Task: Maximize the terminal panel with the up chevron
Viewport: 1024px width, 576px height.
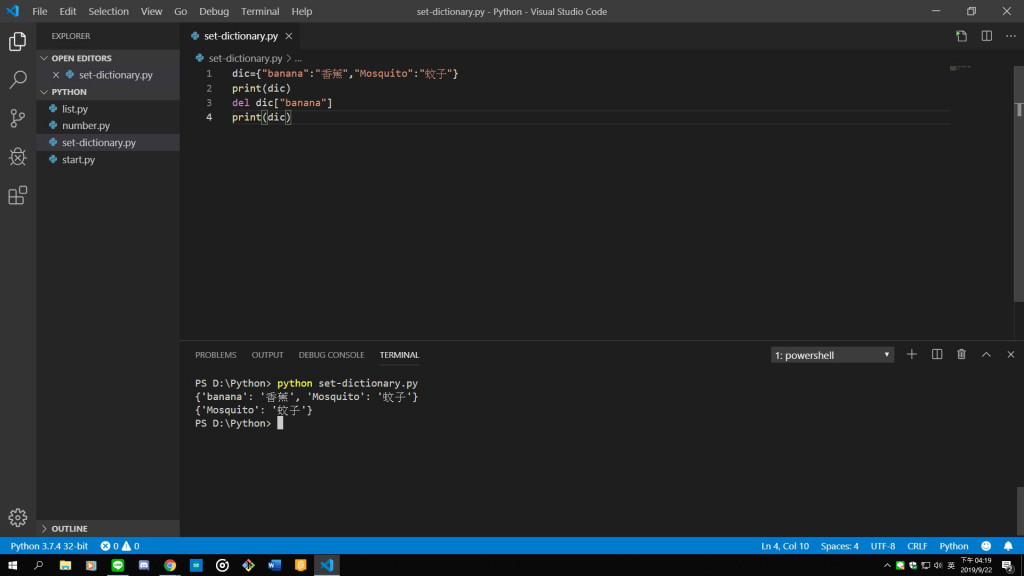Action: 986,355
